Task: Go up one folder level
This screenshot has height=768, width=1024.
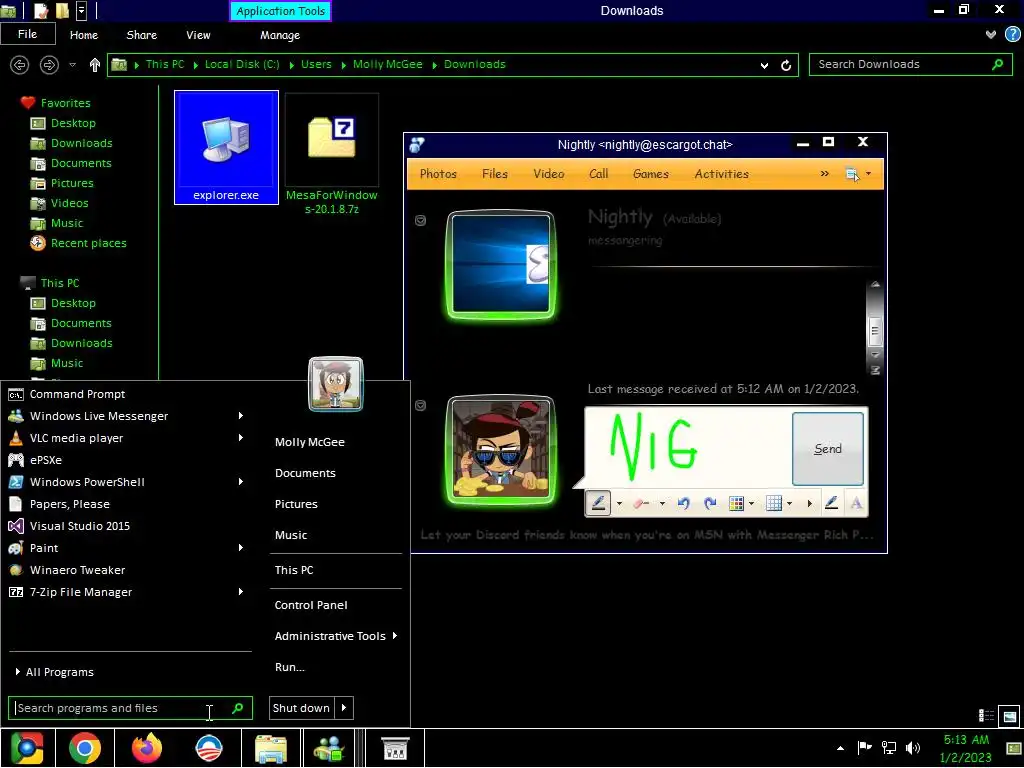Action: pos(95,65)
